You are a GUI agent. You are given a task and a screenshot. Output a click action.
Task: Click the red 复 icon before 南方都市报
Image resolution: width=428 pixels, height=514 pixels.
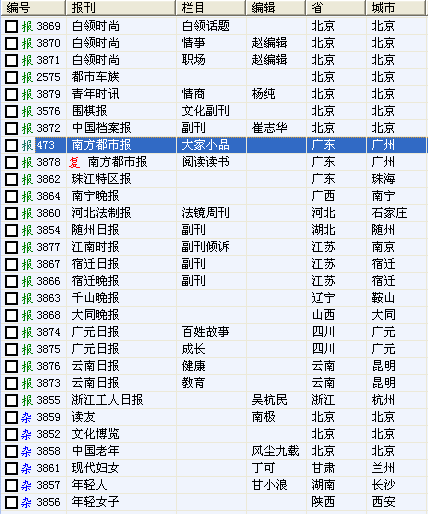tap(75, 162)
